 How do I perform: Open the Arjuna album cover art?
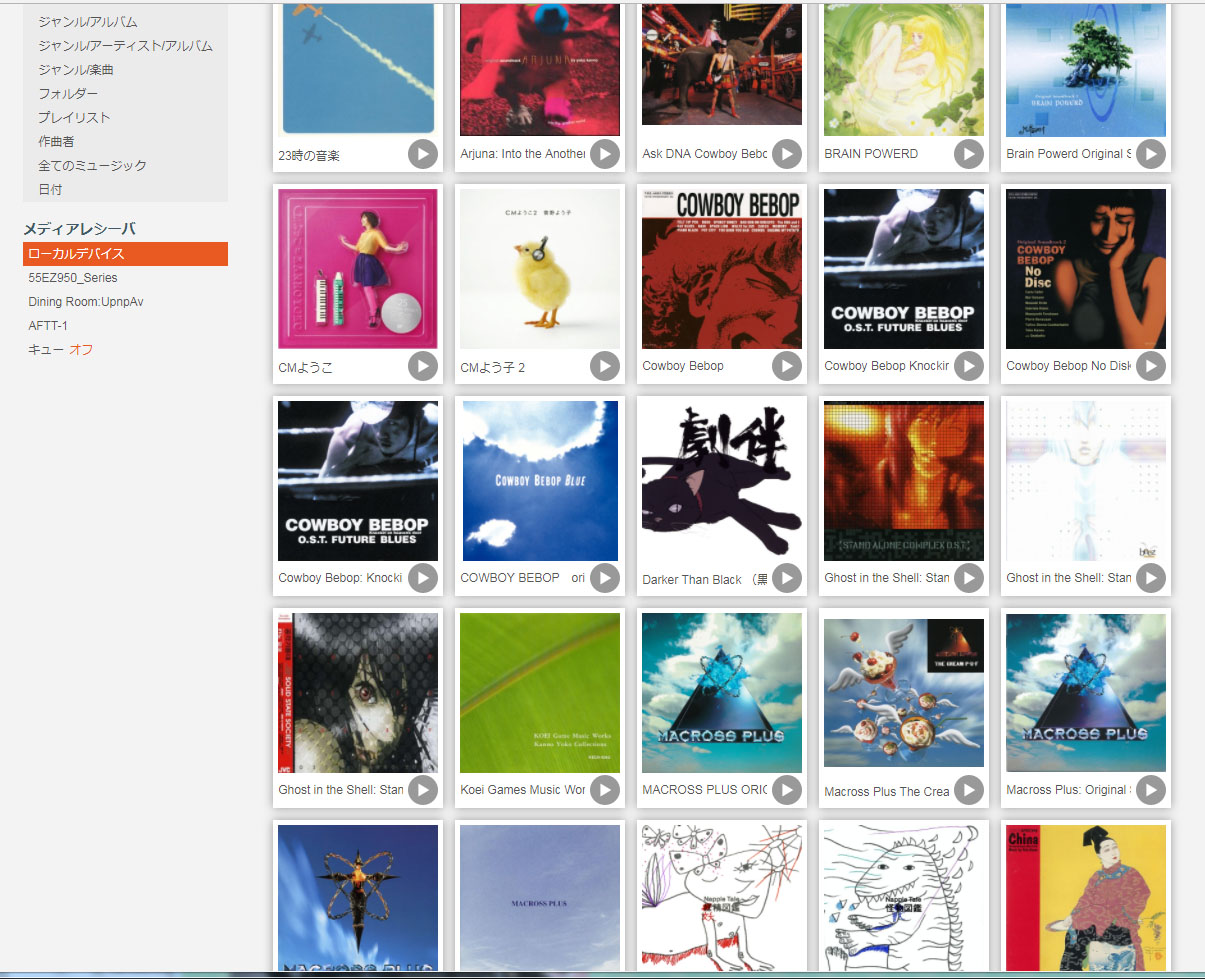pos(540,69)
